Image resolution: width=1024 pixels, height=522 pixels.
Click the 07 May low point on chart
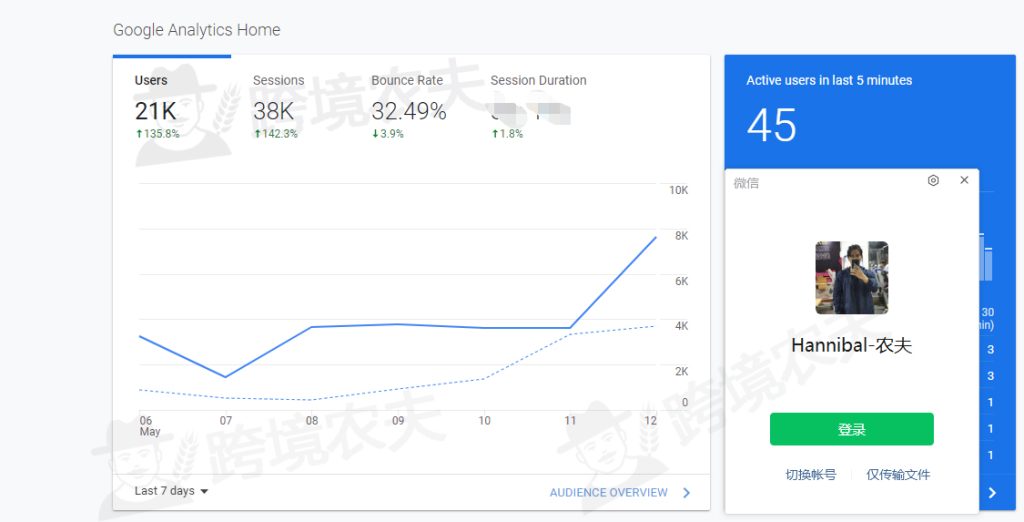tap(225, 377)
